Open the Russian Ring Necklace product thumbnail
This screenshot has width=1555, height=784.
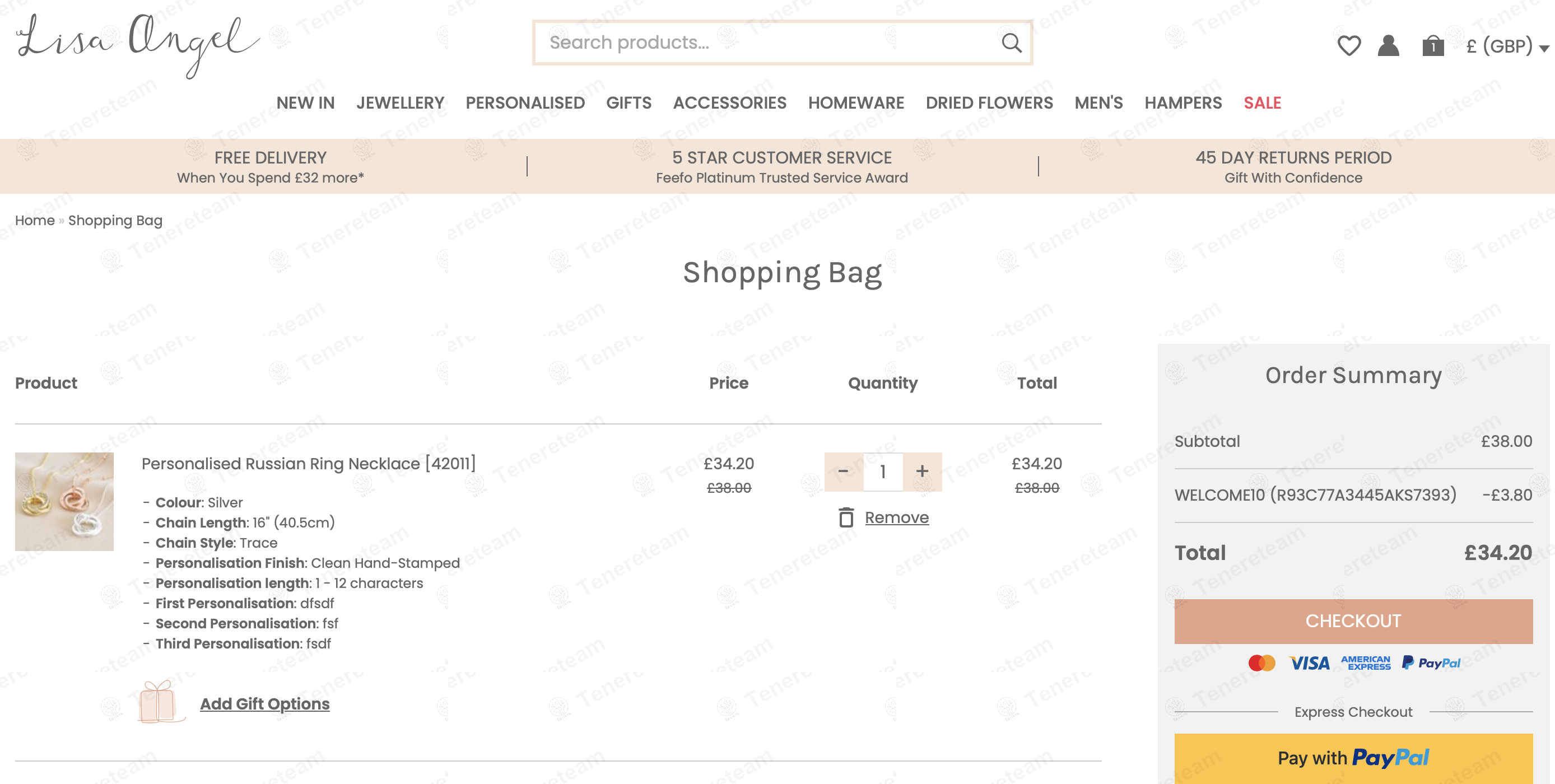coord(64,502)
